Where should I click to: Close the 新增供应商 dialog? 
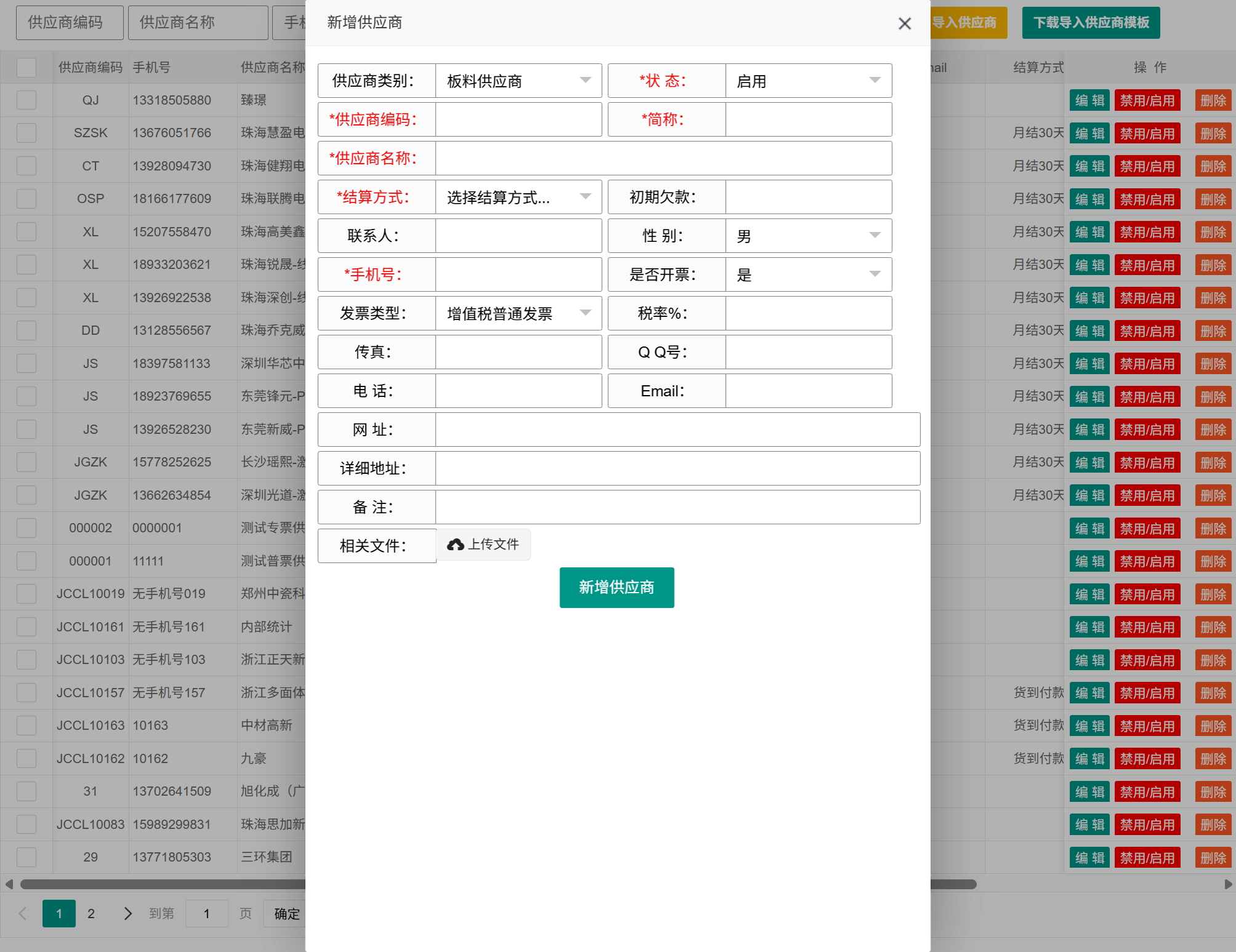(x=904, y=23)
